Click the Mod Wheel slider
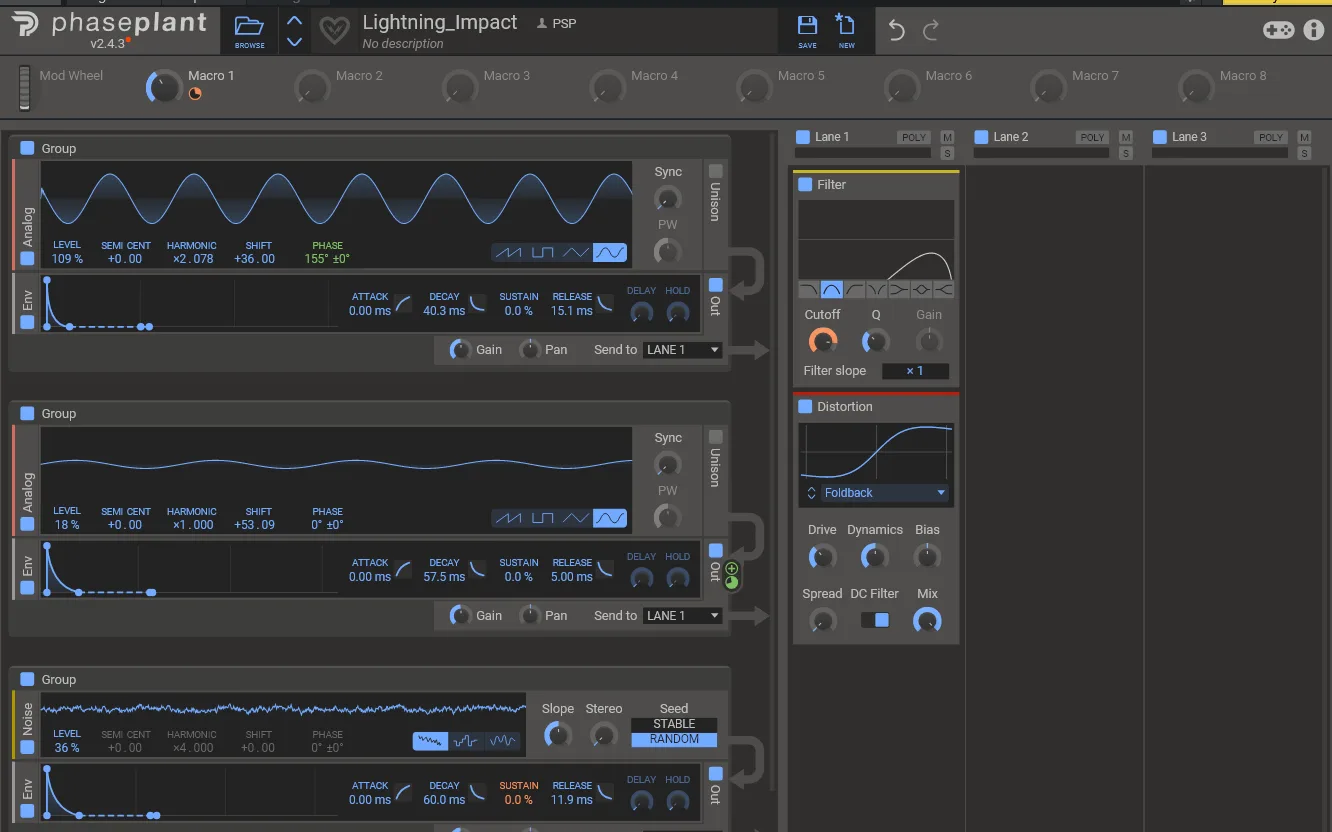1332x832 pixels. [25, 88]
